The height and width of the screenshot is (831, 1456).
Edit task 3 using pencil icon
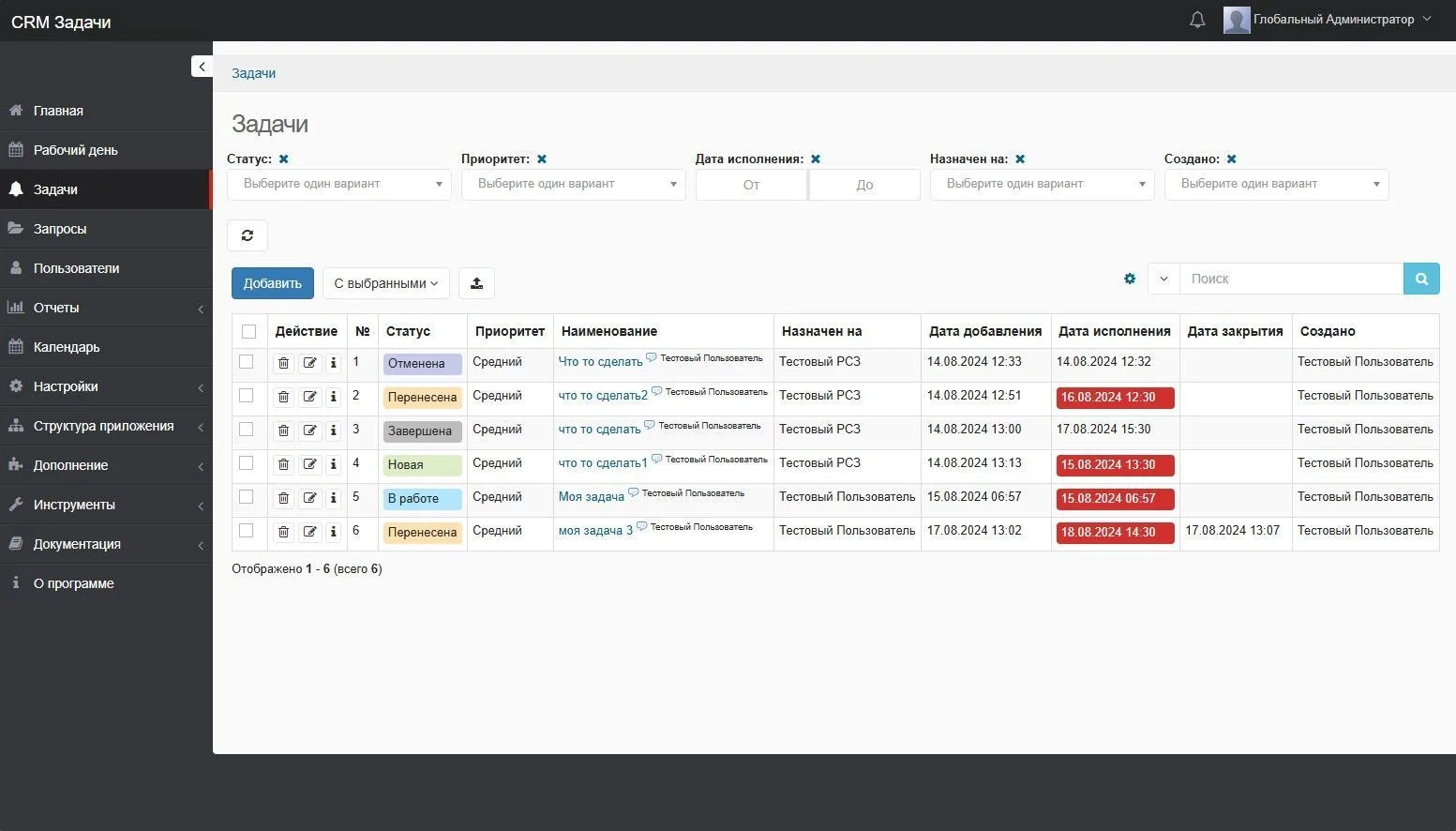point(309,431)
